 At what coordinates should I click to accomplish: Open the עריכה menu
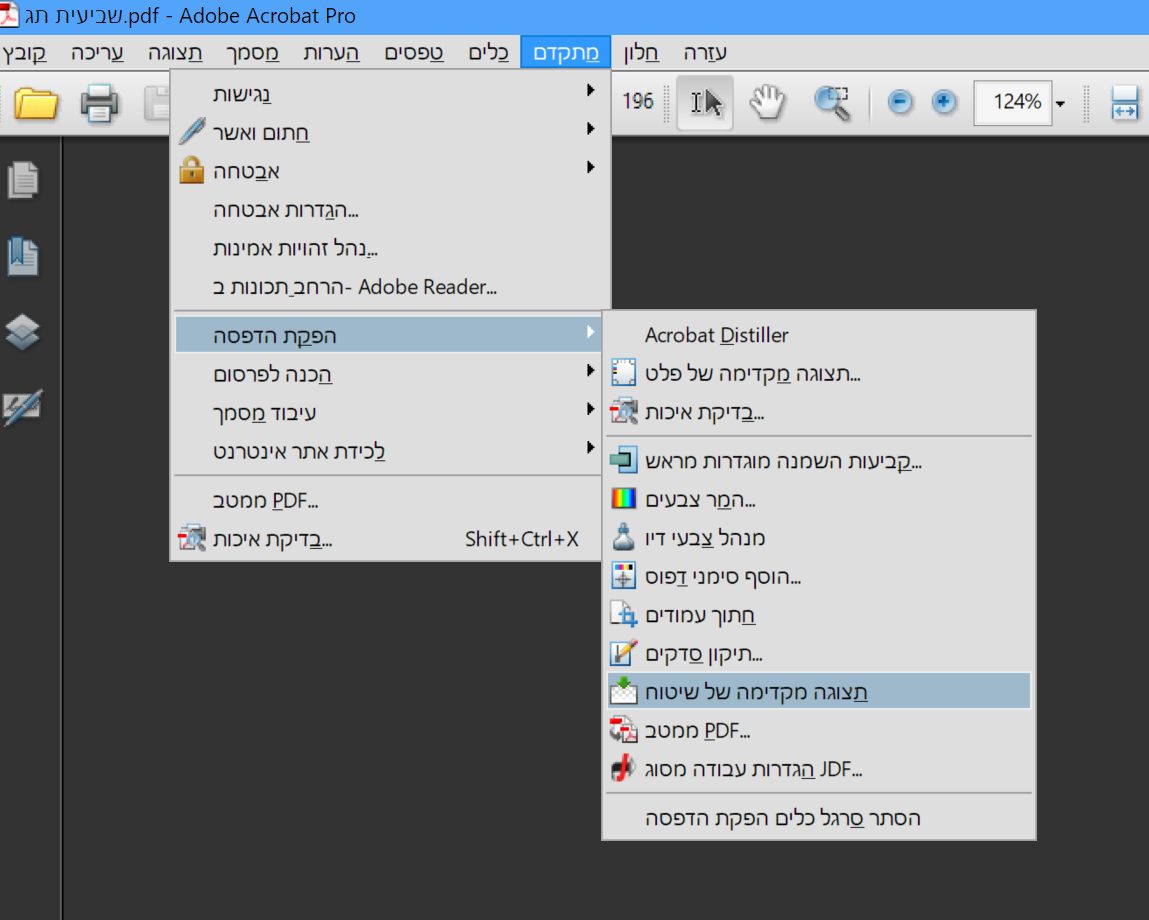(97, 53)
